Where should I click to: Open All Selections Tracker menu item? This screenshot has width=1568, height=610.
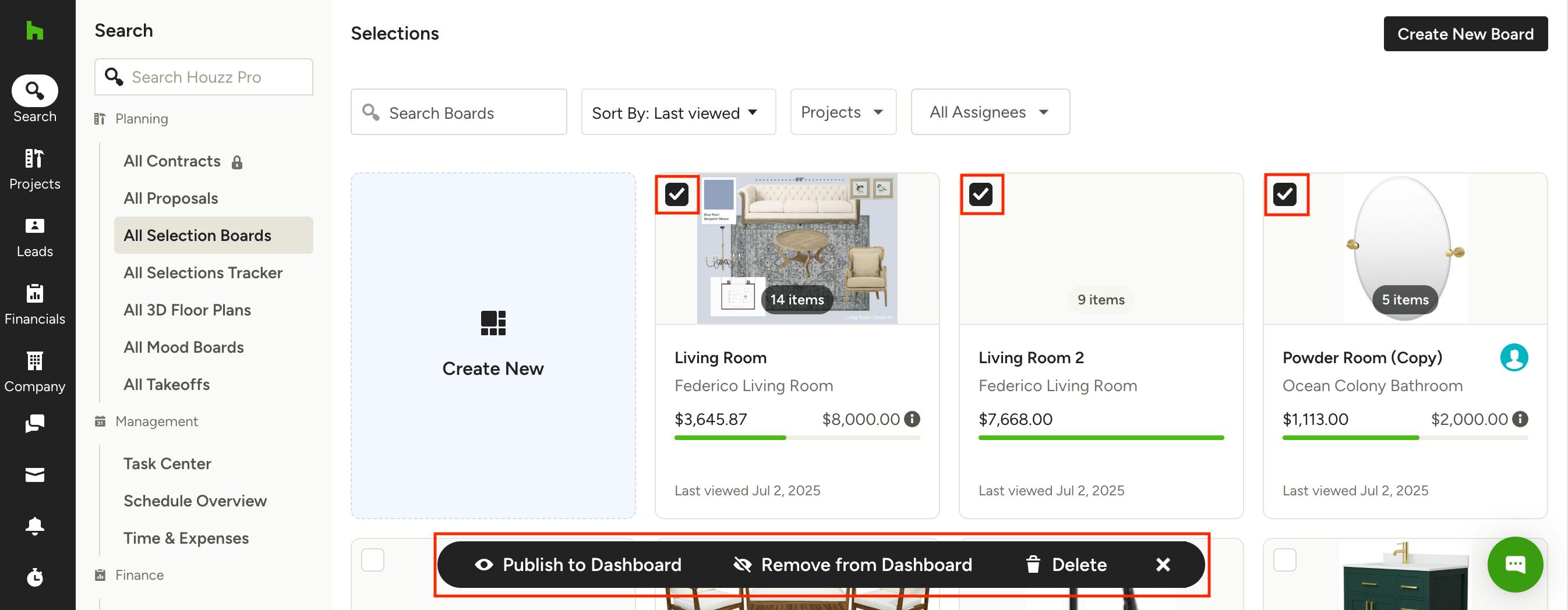(203, 272)
